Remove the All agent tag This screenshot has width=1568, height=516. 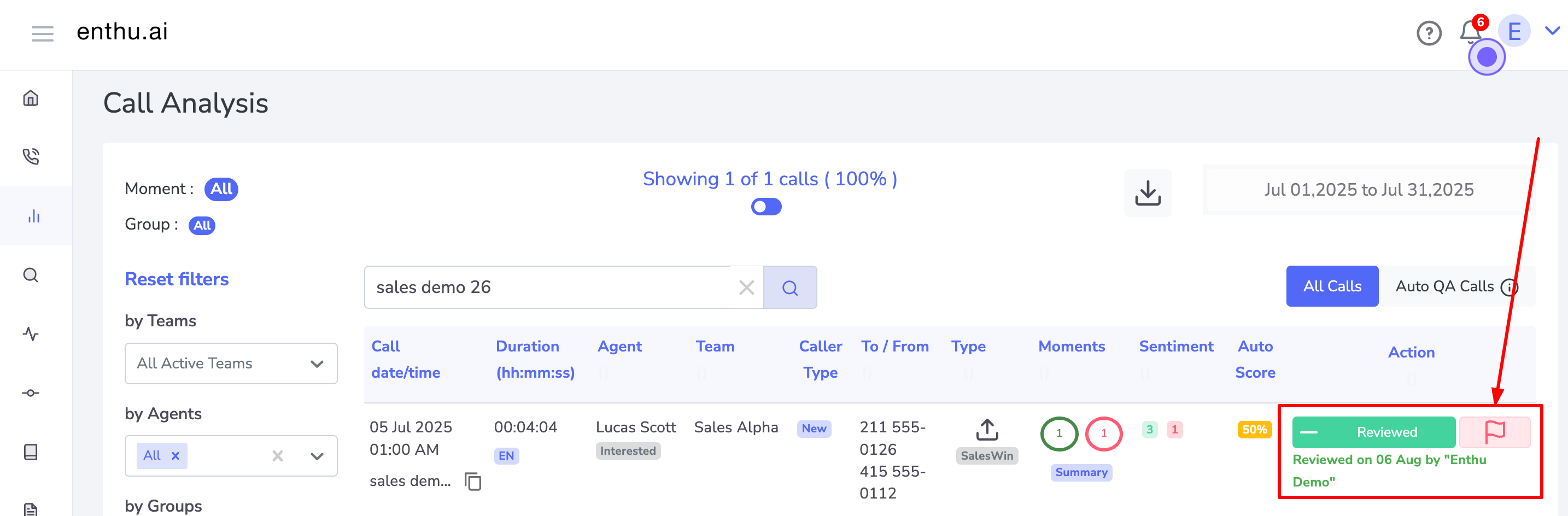pyautogui.click(x=175, y=456)
